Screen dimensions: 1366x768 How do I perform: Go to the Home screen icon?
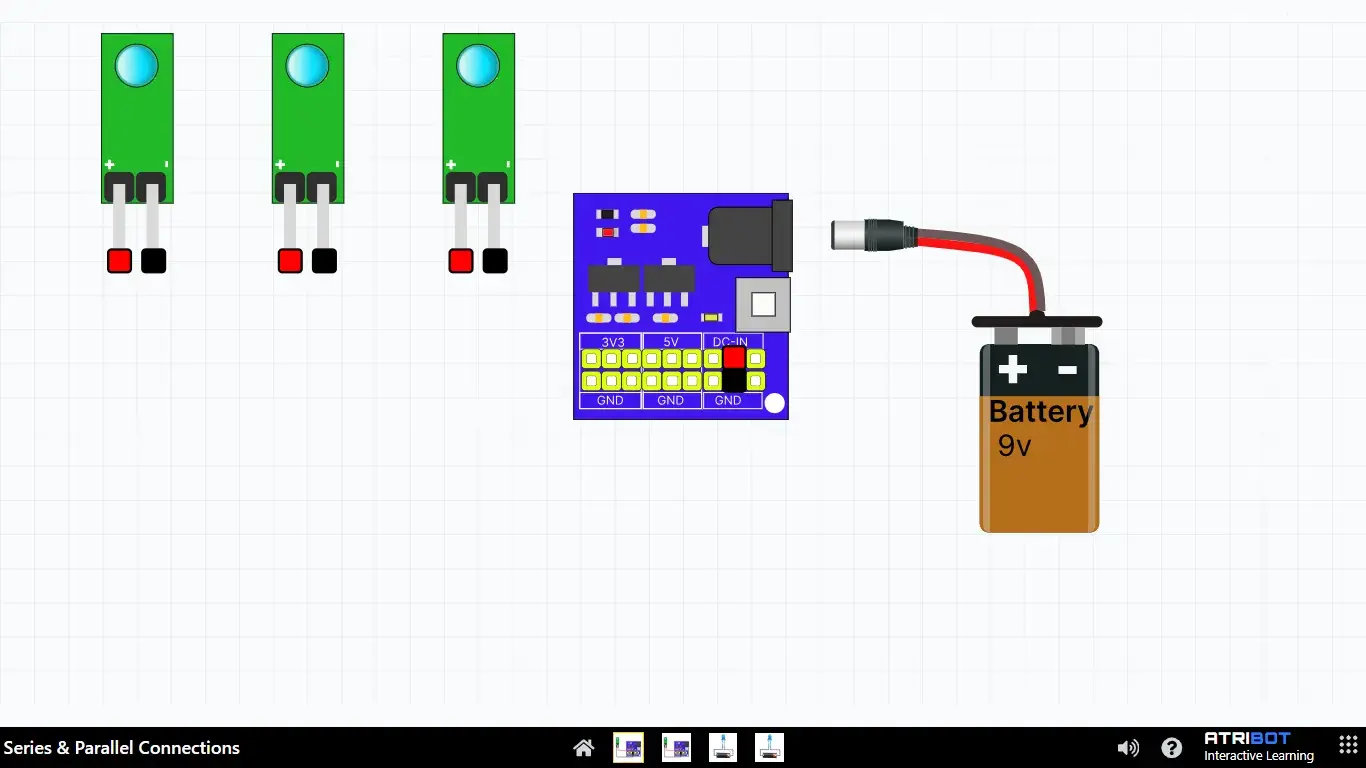pyautogui.click(x=584, y=748)
